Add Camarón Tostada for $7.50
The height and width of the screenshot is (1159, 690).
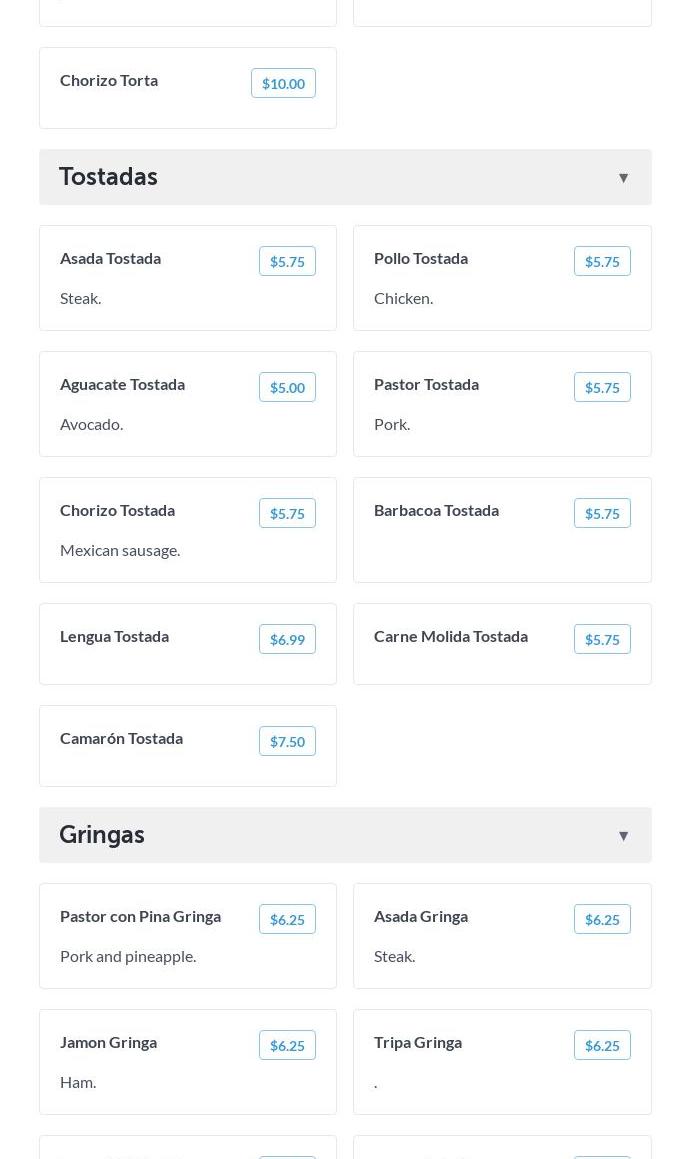(287, 741)
